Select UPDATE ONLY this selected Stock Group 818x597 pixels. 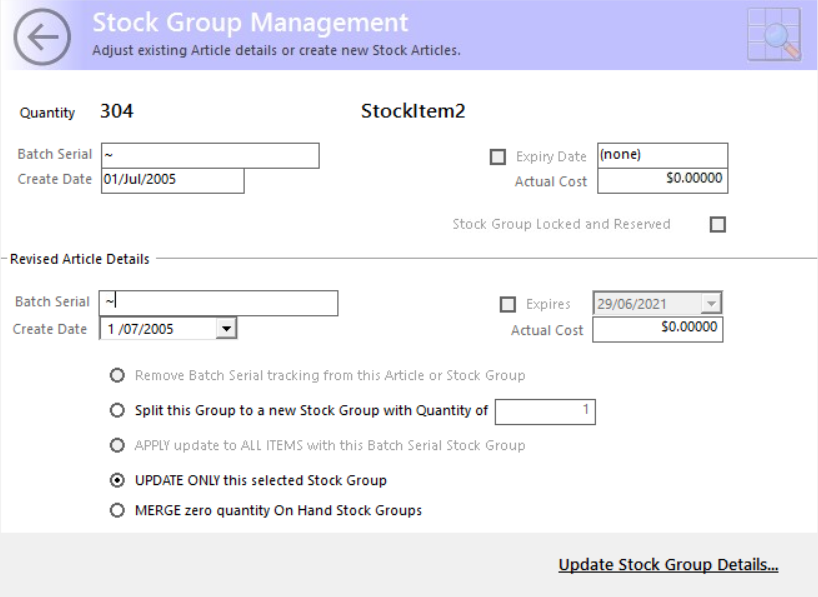(117, 480)
